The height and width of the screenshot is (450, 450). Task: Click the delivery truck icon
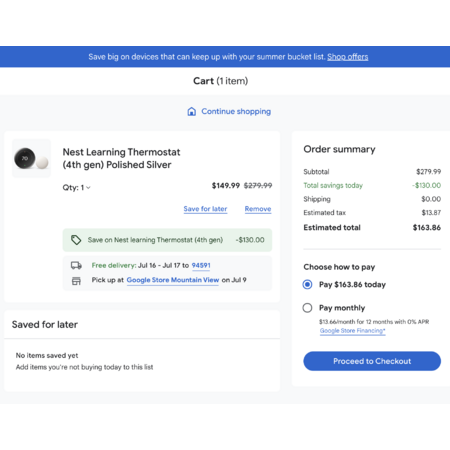click(x=76, y=265)
